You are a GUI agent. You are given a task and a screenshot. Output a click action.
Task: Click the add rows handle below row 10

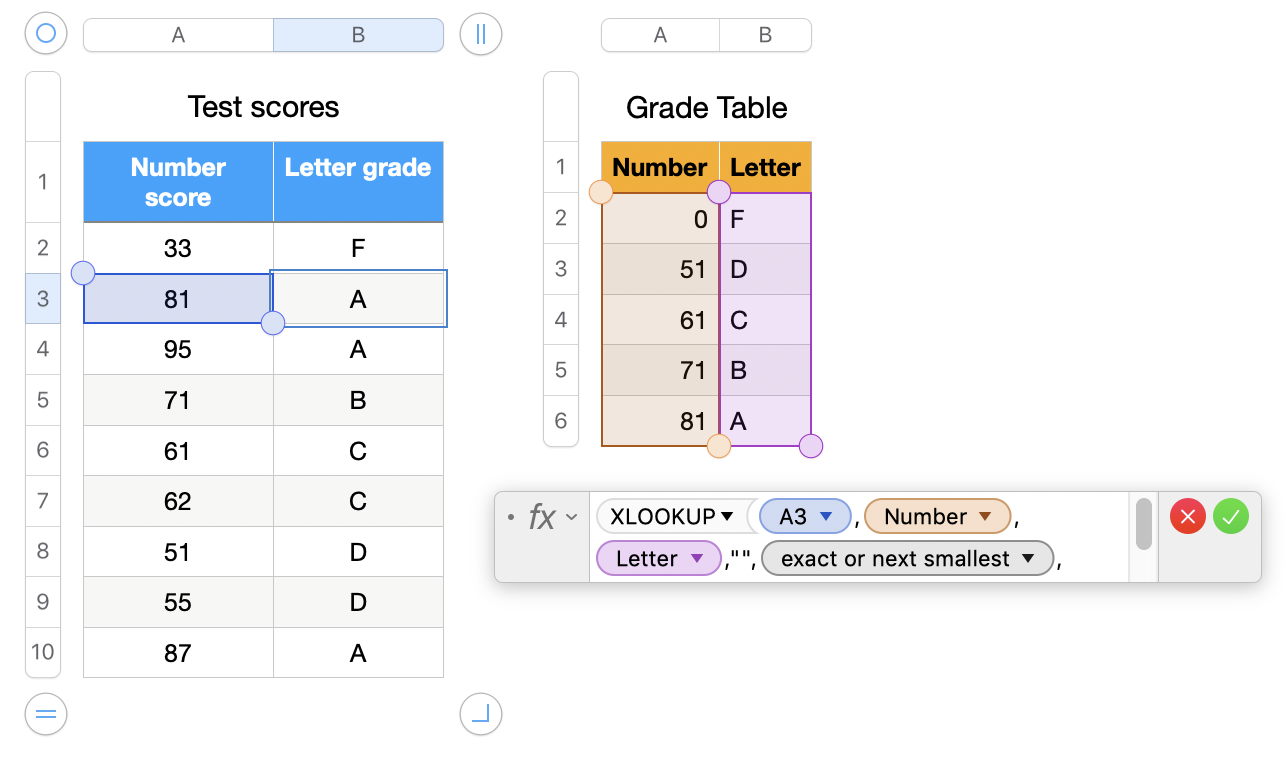tap(46, 714)
